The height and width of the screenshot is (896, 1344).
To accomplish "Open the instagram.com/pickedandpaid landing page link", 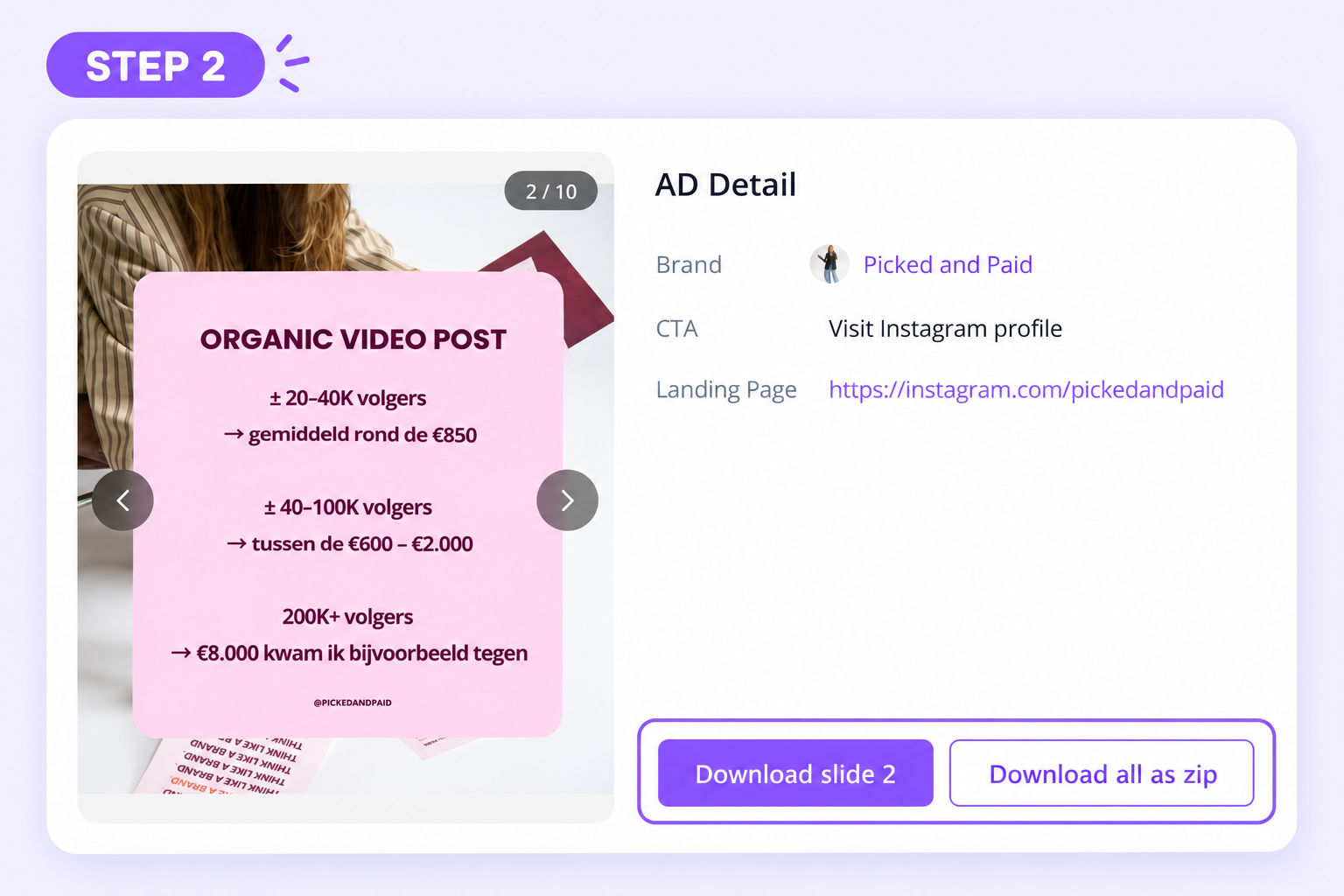I will pyautogui.click(x=1026, y=389).
